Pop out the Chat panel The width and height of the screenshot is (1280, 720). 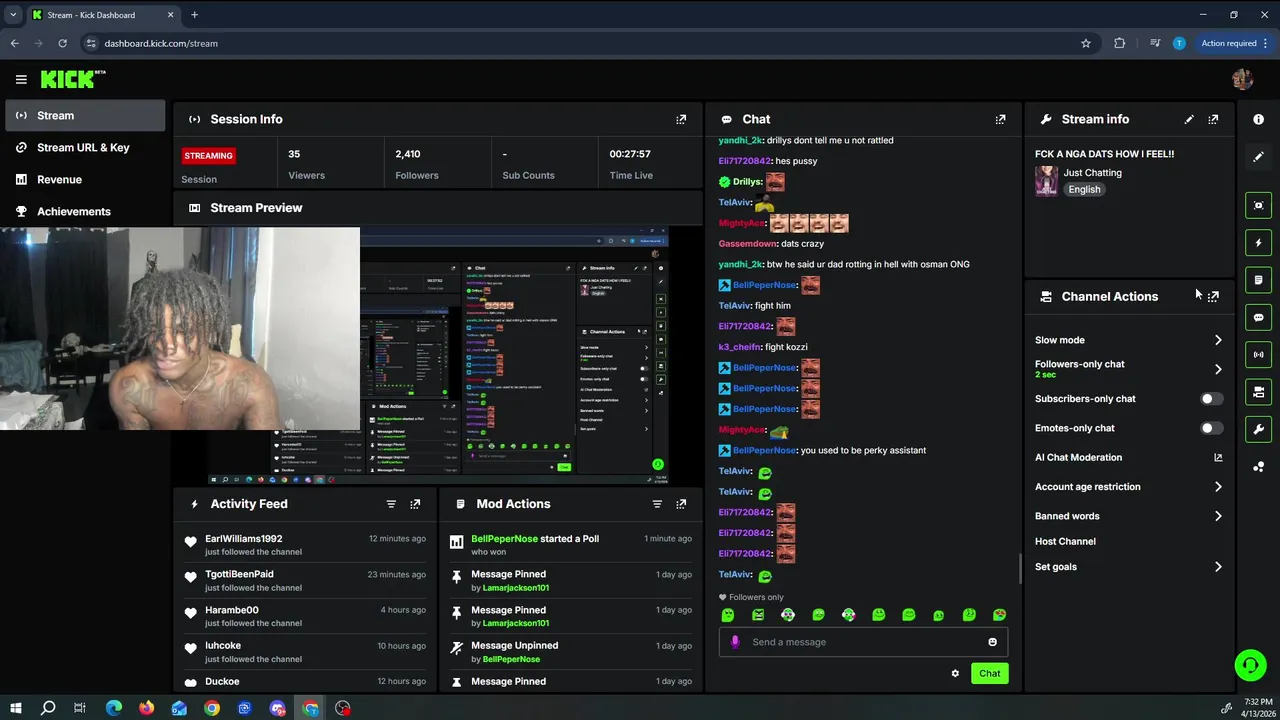(1000, 119)
